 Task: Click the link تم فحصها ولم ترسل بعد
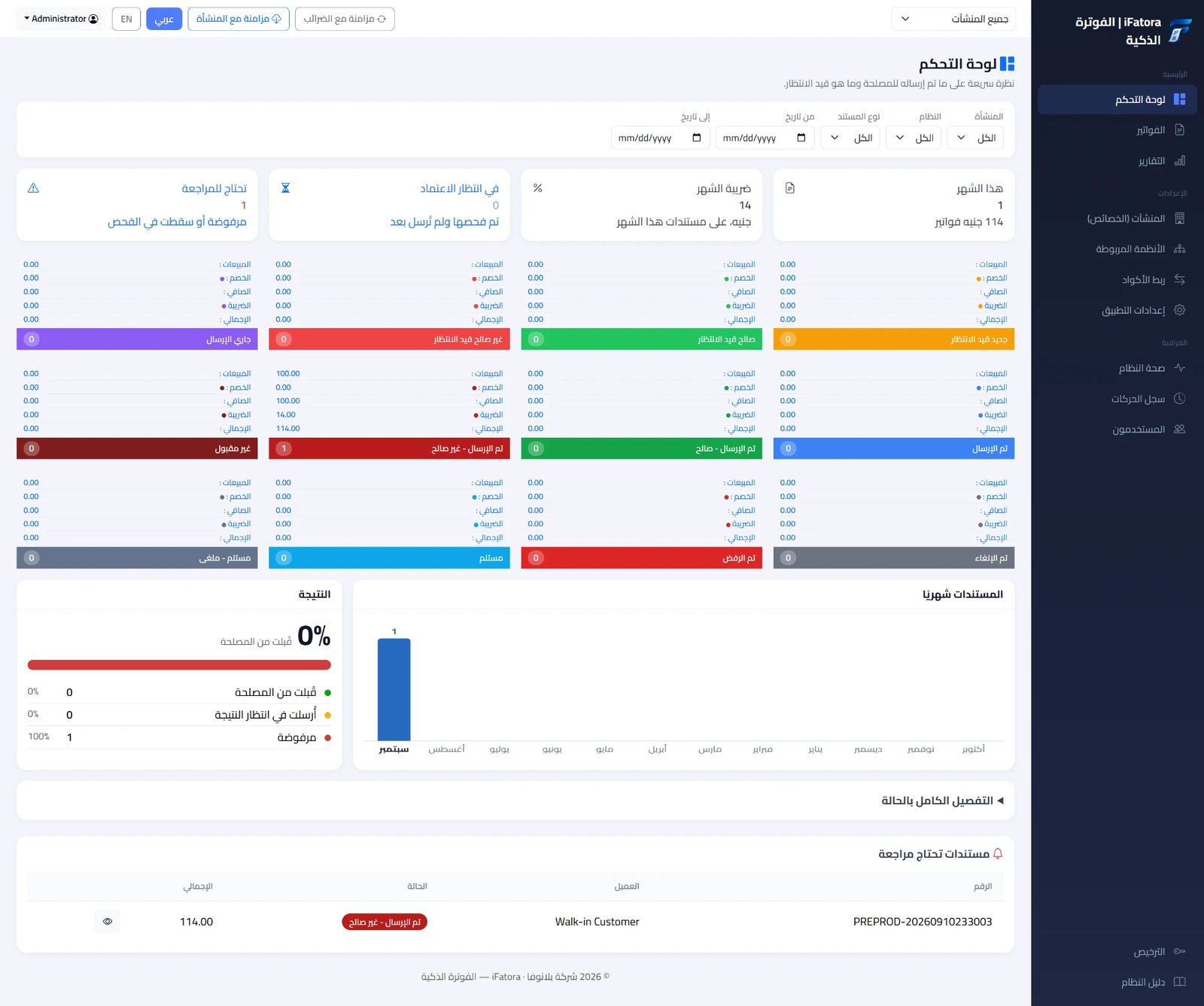pyautogui.click(x=444, y=222)
